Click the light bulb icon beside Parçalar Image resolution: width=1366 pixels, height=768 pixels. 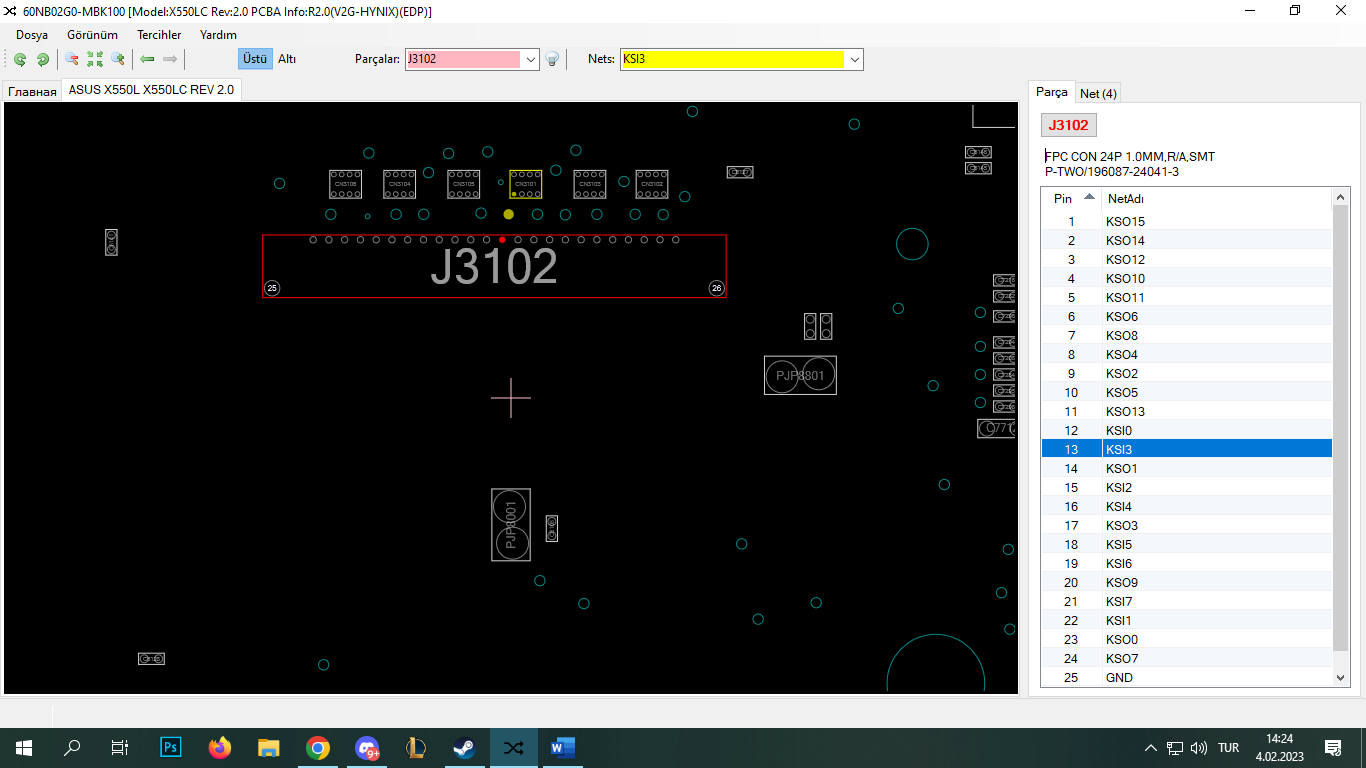[x=552, y=59]
